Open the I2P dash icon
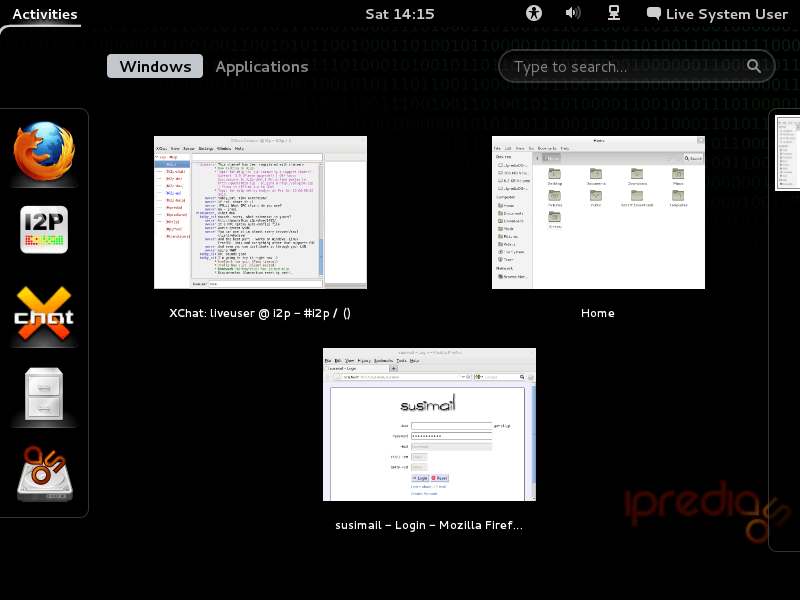Viewport: 800px width, 600px height. [44, 232]
